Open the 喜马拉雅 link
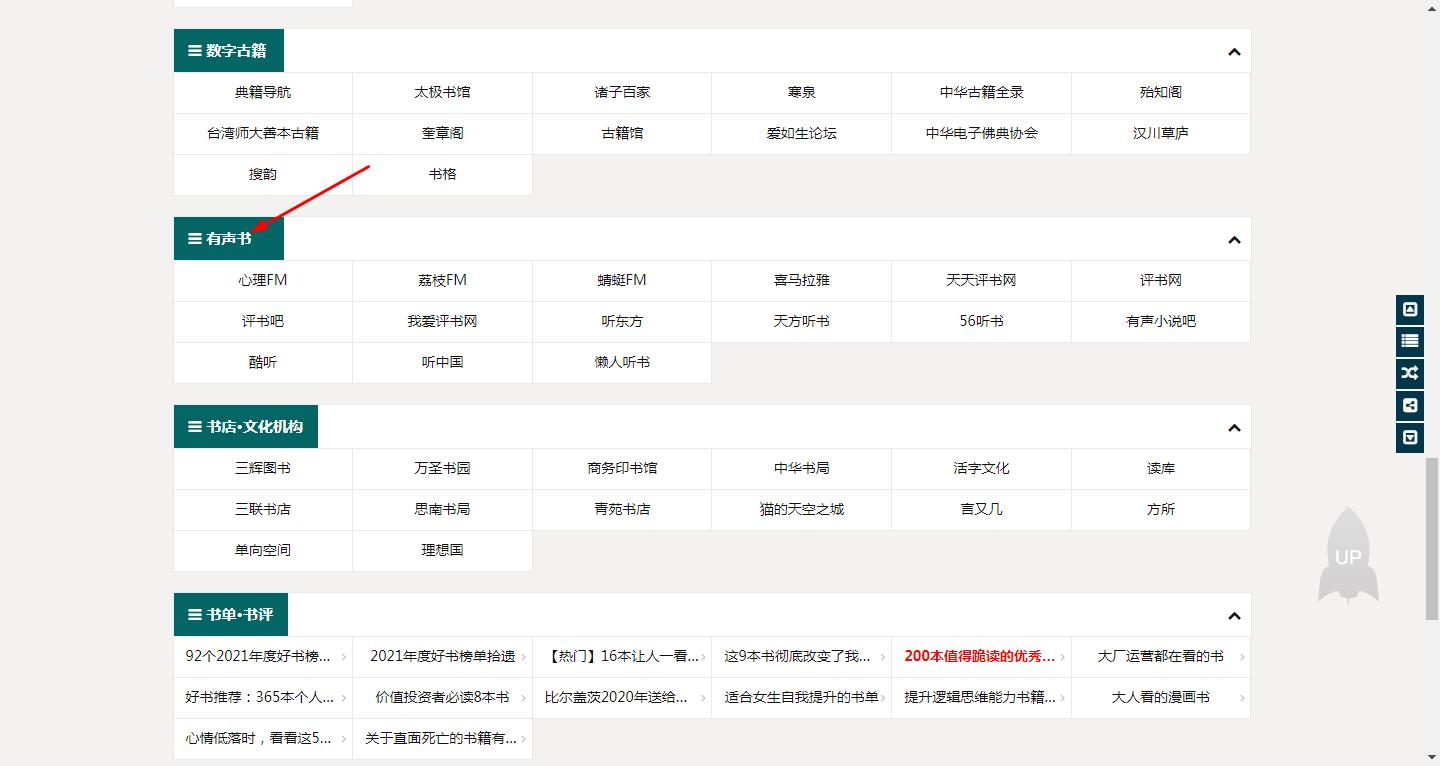 801,280
